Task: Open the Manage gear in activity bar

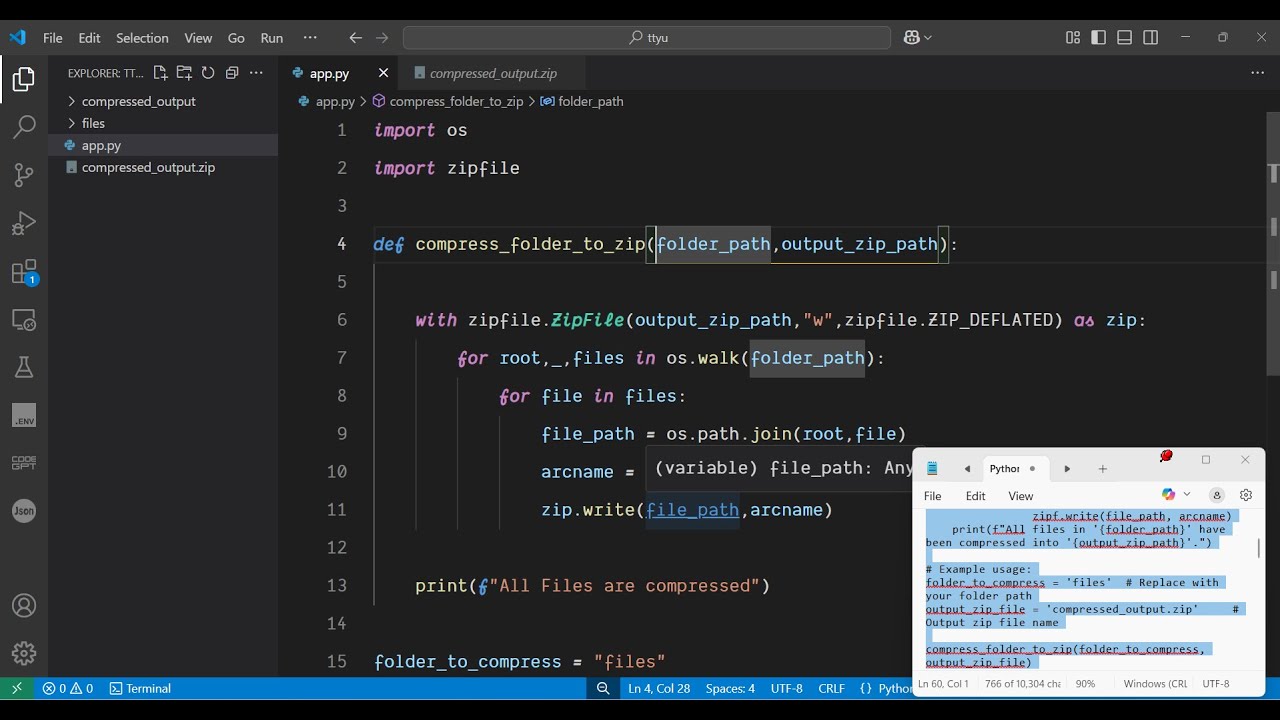Action: pos(24,654)
